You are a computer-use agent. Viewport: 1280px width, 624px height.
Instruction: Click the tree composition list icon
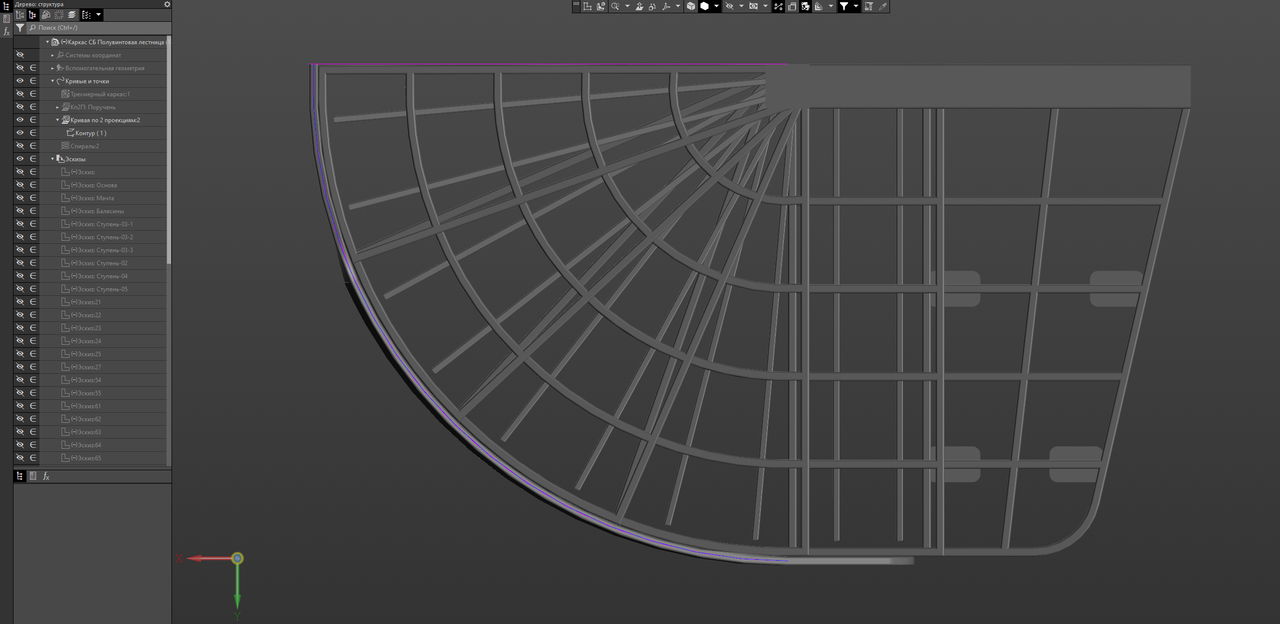[86, 15]
